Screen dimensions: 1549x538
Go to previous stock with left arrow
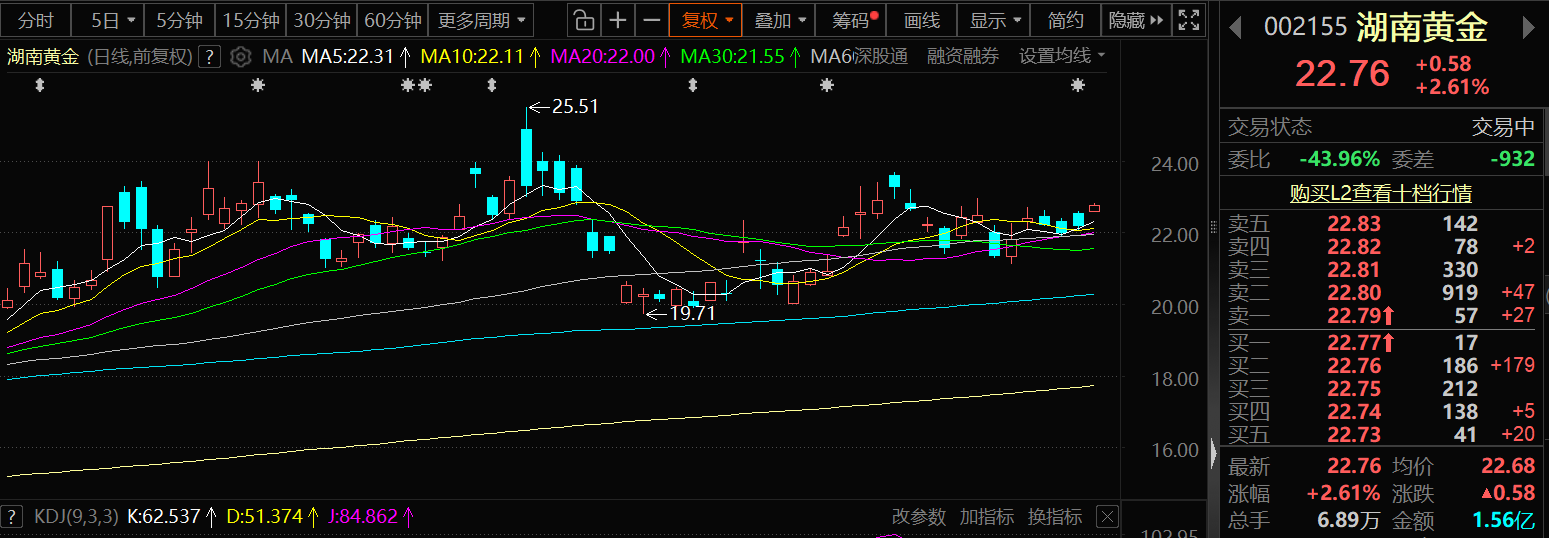point(1237,29)
